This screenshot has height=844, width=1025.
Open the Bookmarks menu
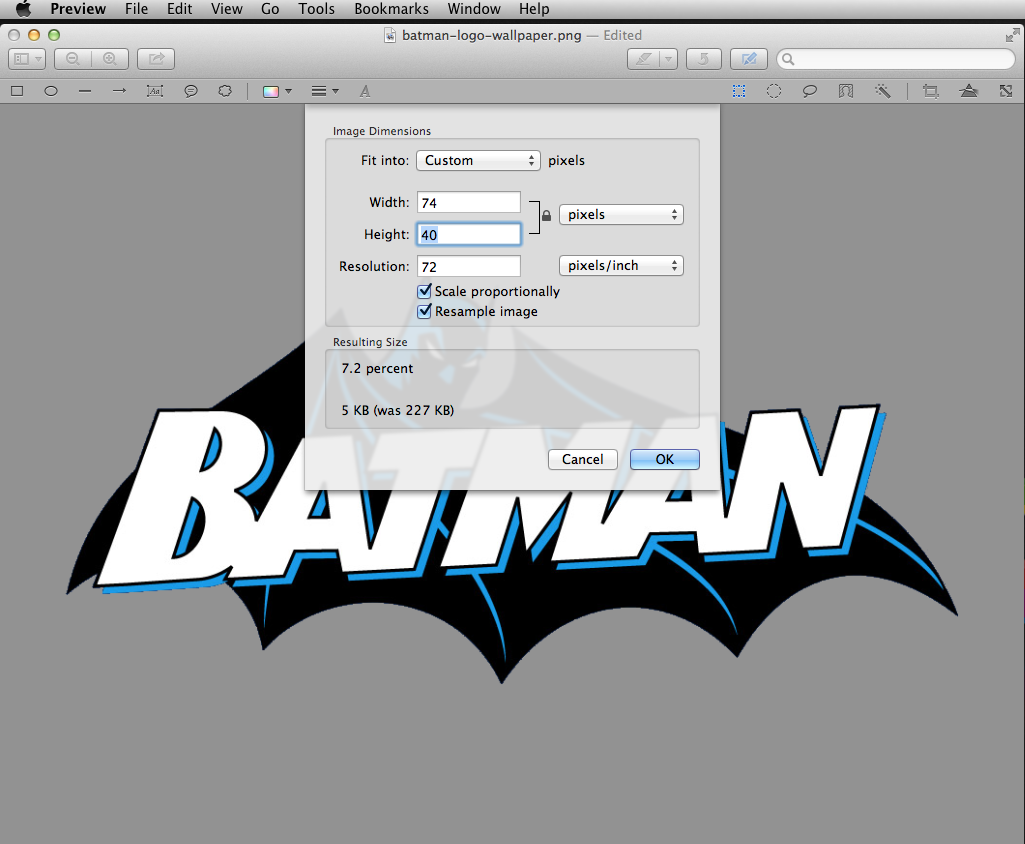[391, 9]
